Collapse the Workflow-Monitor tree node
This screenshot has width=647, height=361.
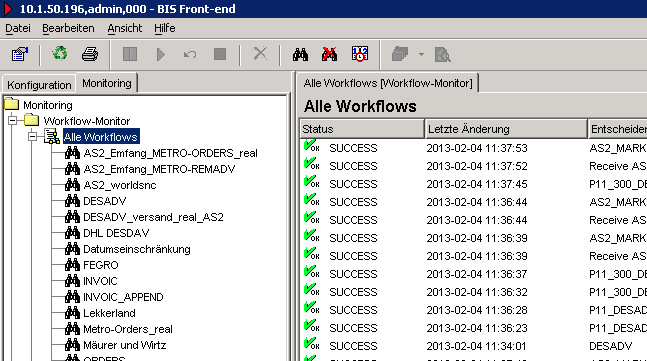[x=12, y=121]
